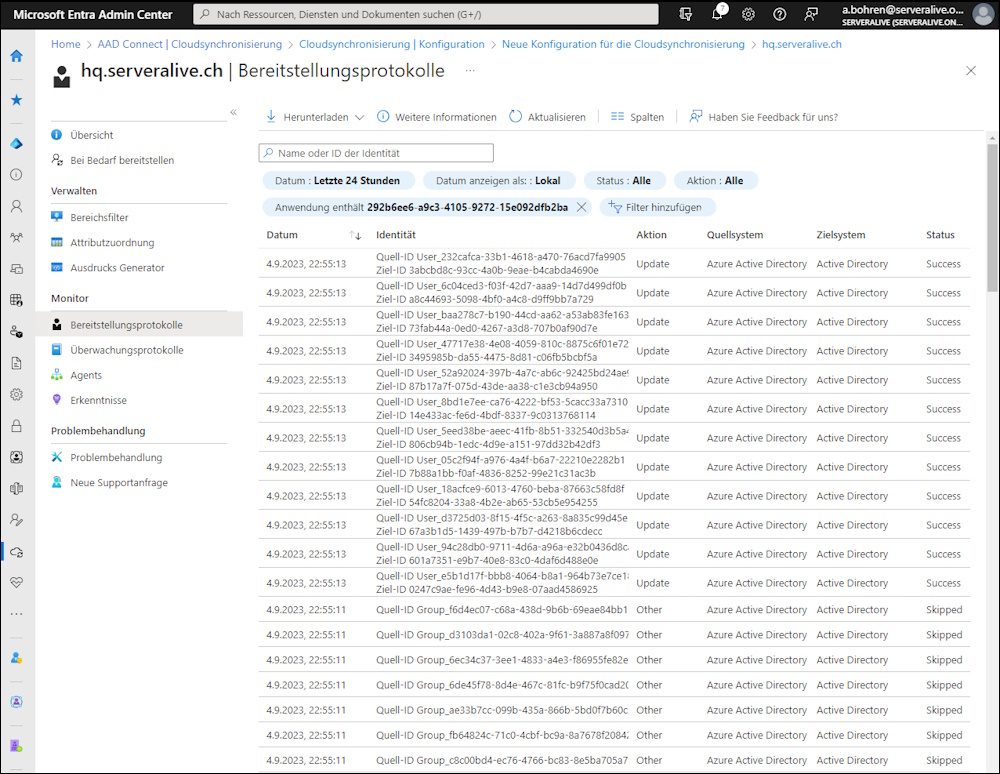Open AAD Connect | Cloudsynchronisierung breadcrumb
This screenshot has height=774, width=1000.
189,44
